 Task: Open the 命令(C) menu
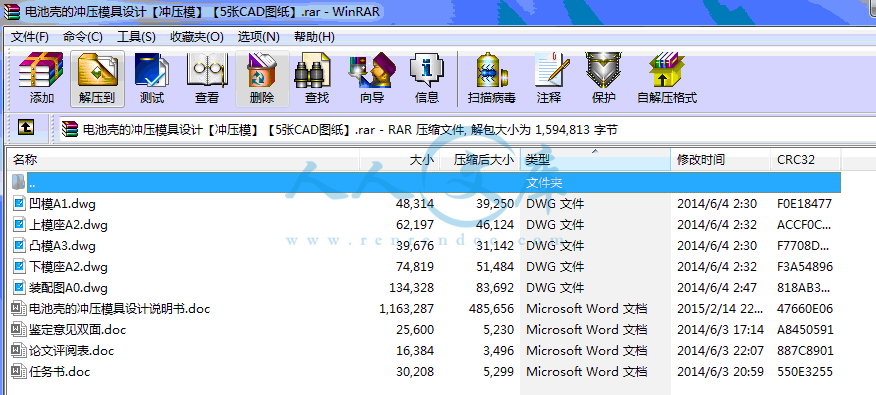(x=83, y=37)
